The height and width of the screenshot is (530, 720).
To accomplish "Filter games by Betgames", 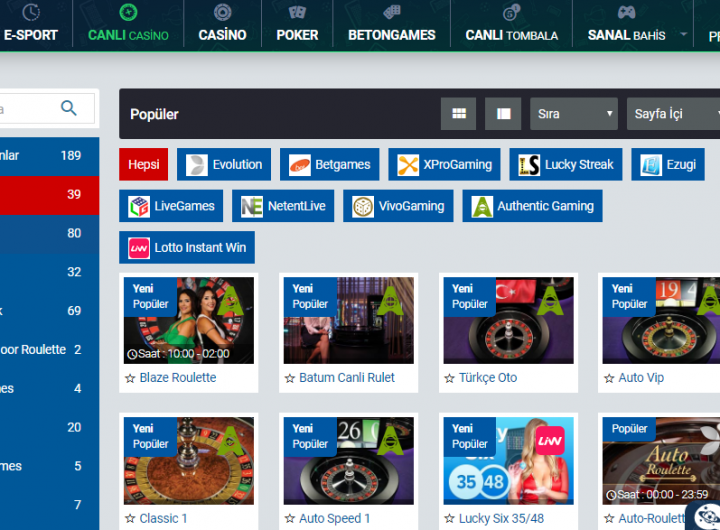I will pos(330,164).
